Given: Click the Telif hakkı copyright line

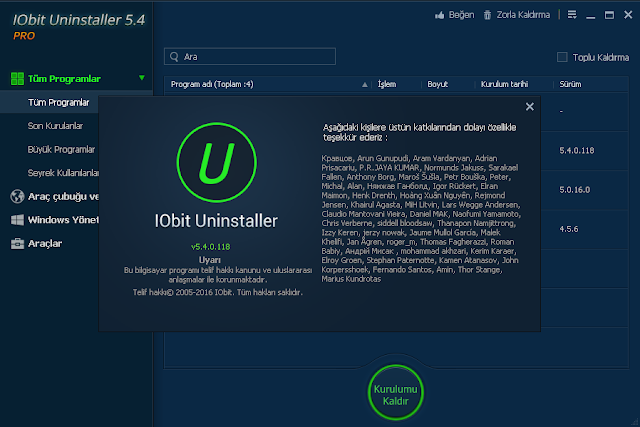Looking at the screenshot, I should tap(218, 292).
